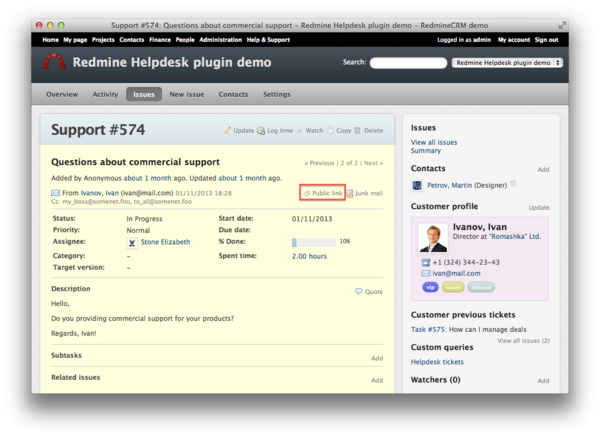Switch to the Issues tab
Screen dimensions: 600x437
tap(141, 94)
